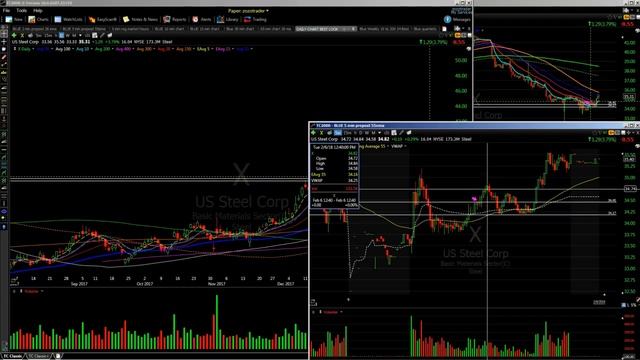Select crosshair tool in left sidebar
This screenshot has height=360, width=640.
click(x=4, y=42)
